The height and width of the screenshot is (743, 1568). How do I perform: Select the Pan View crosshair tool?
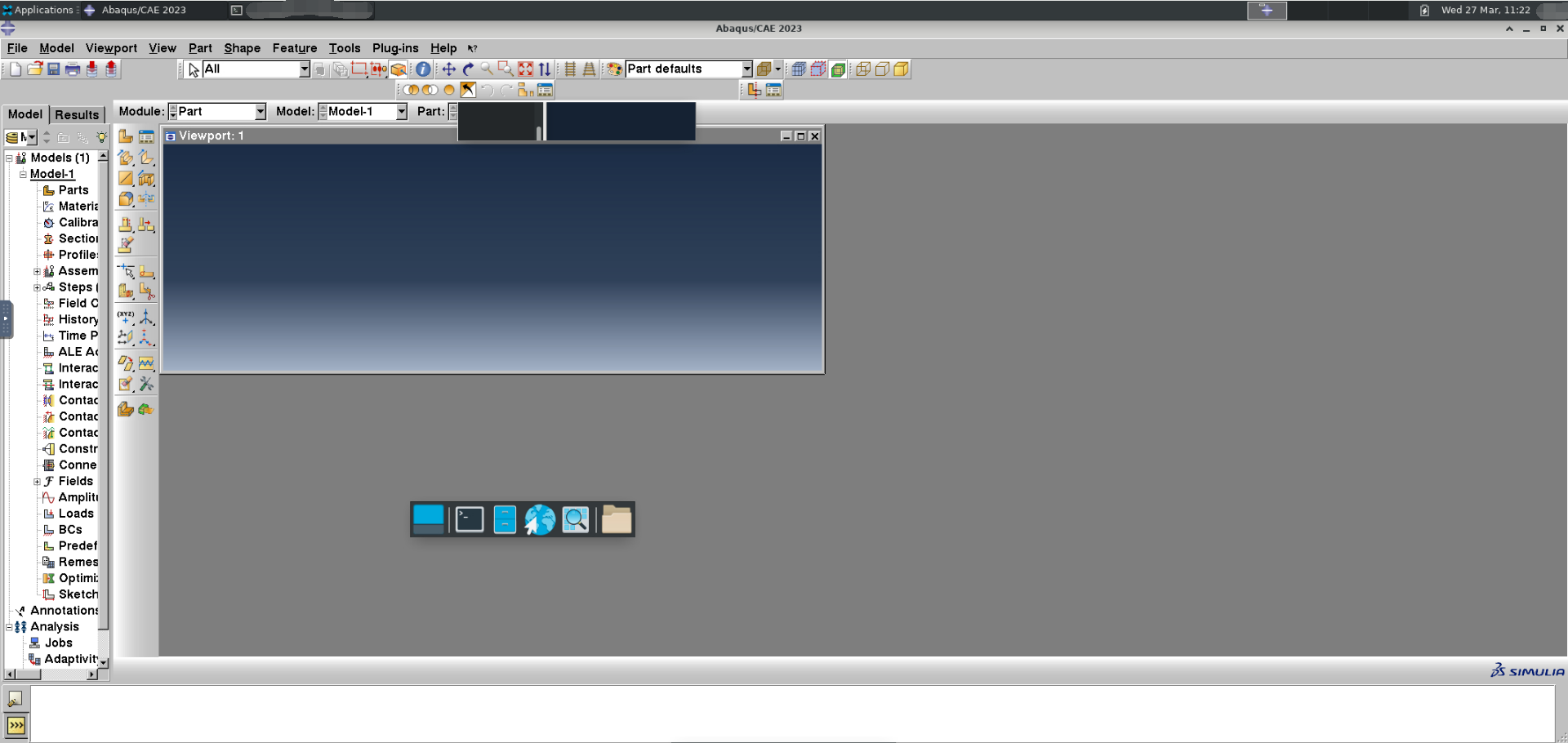448,69
